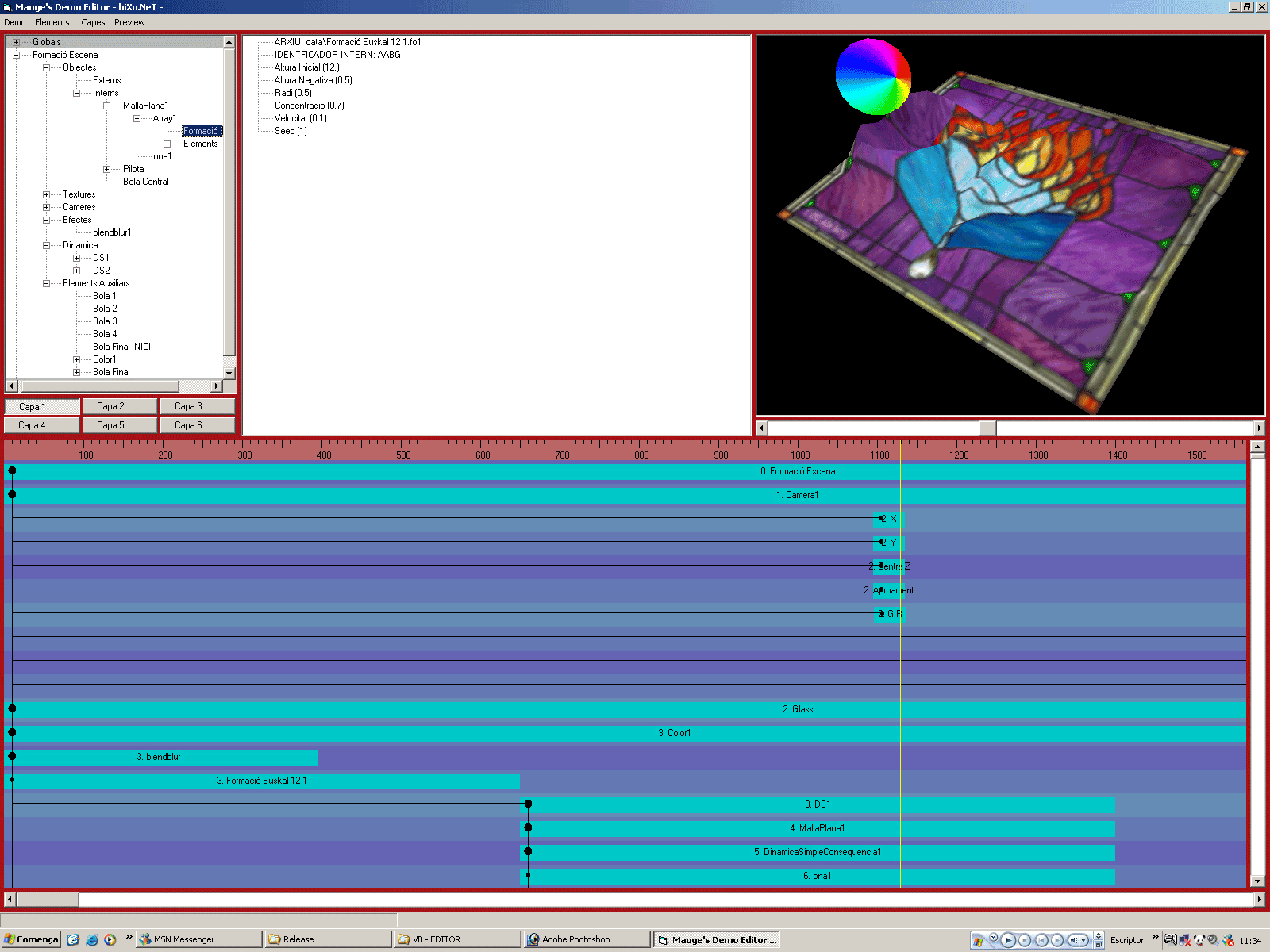Click the Altura Inicial (12.) property
This screenshot has height=952, width=1270.
pos(306,67)
